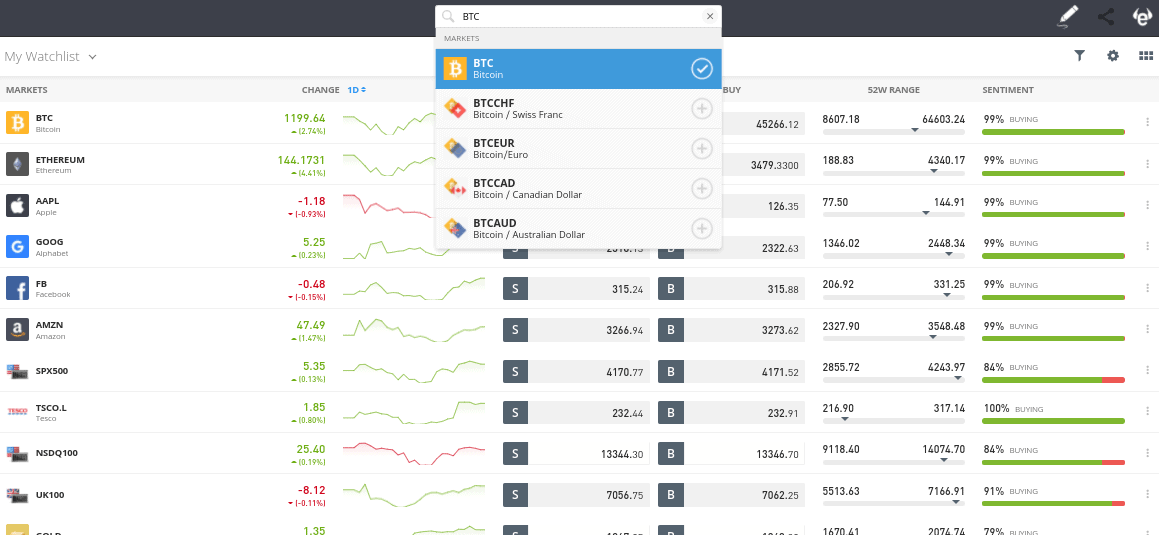Select BTC Bitcoin search result
Image resolution: width=1159 pixels, height=535 pixels.
click(578, 69)
